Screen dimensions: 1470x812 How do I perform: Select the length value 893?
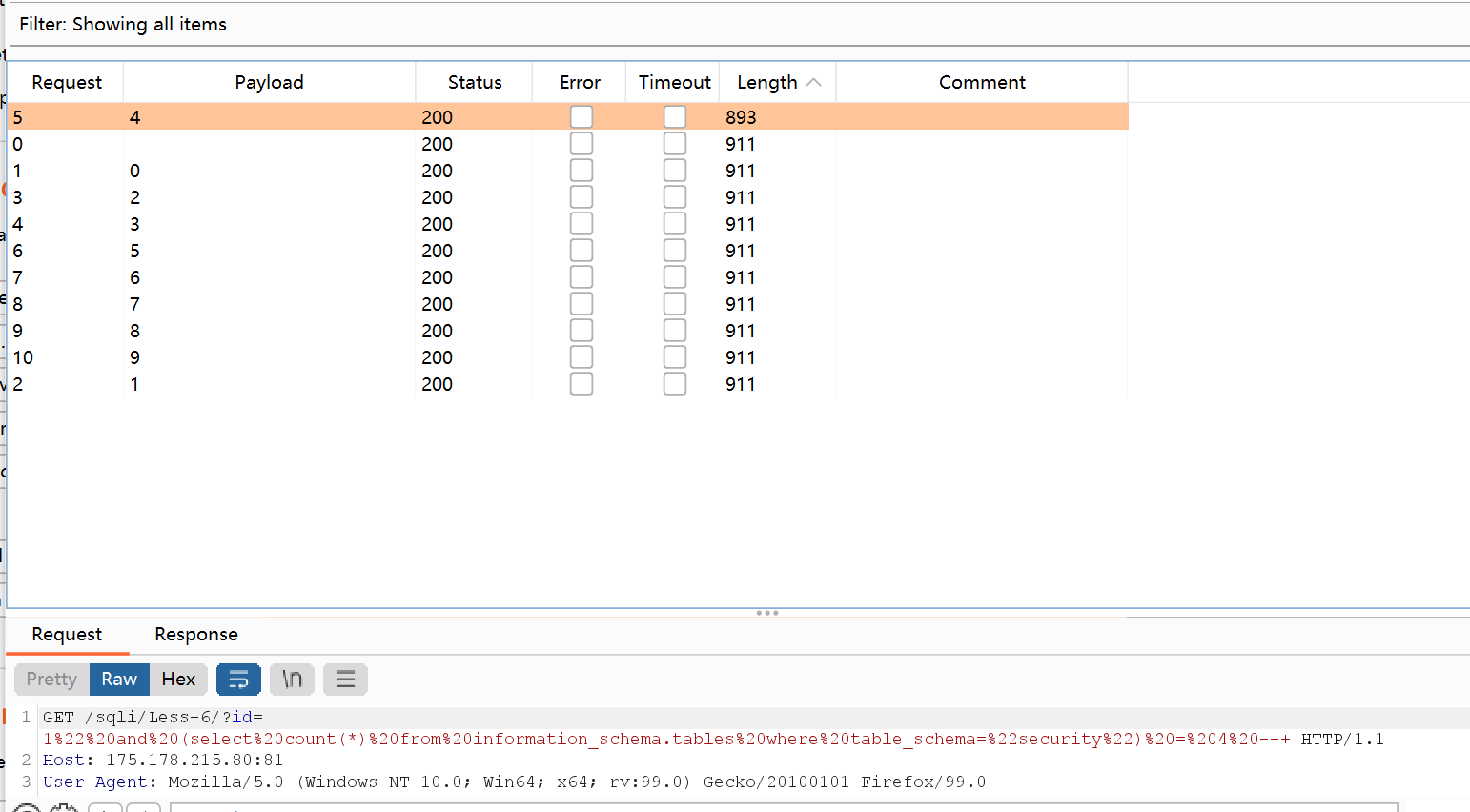click(741, 117)
